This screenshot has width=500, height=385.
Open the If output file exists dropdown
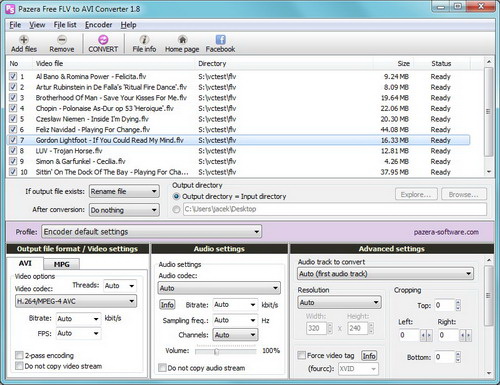124,191
